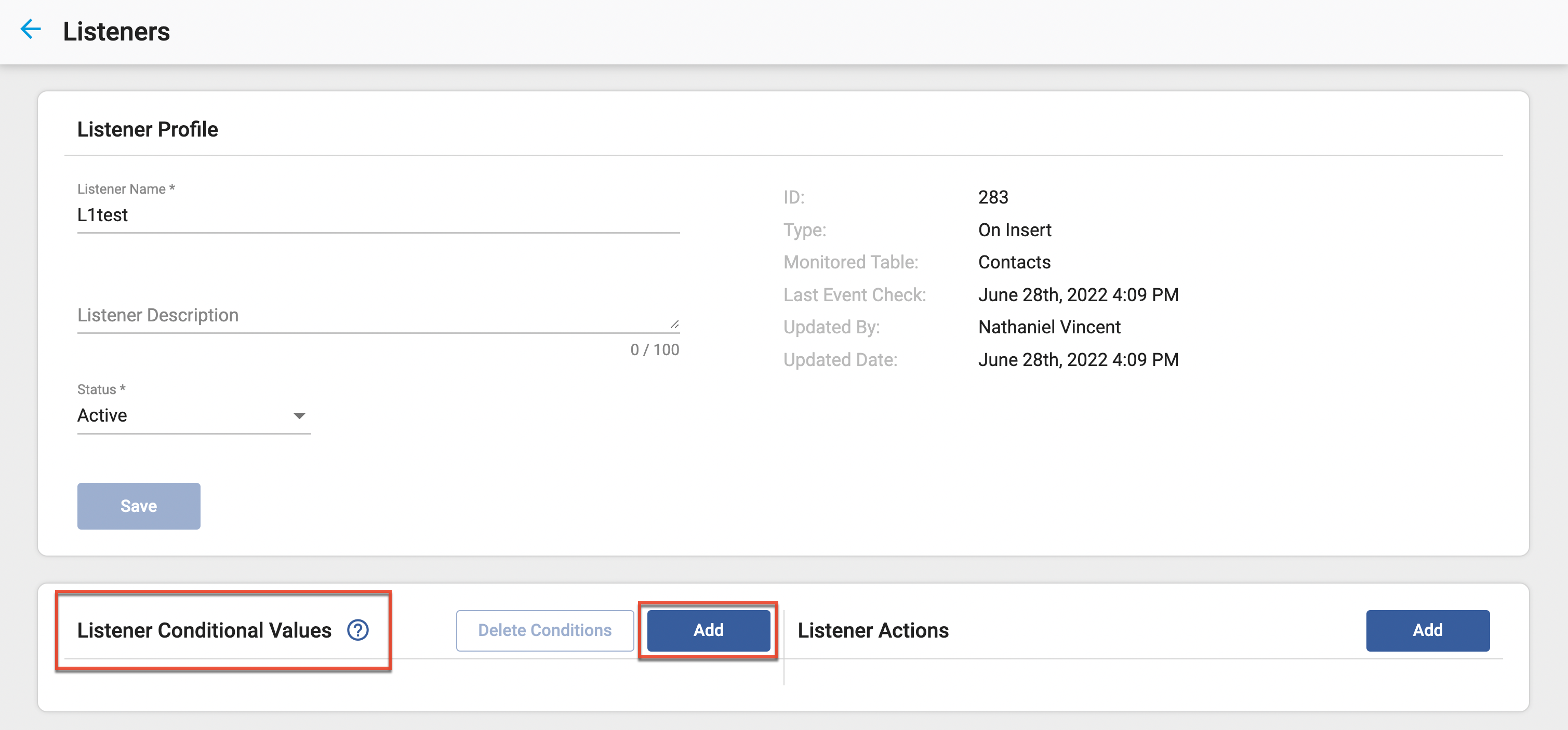Click the Listener Name input field
The width and height of the screenshot is (1568, 730).
click(x=378, y=215)
